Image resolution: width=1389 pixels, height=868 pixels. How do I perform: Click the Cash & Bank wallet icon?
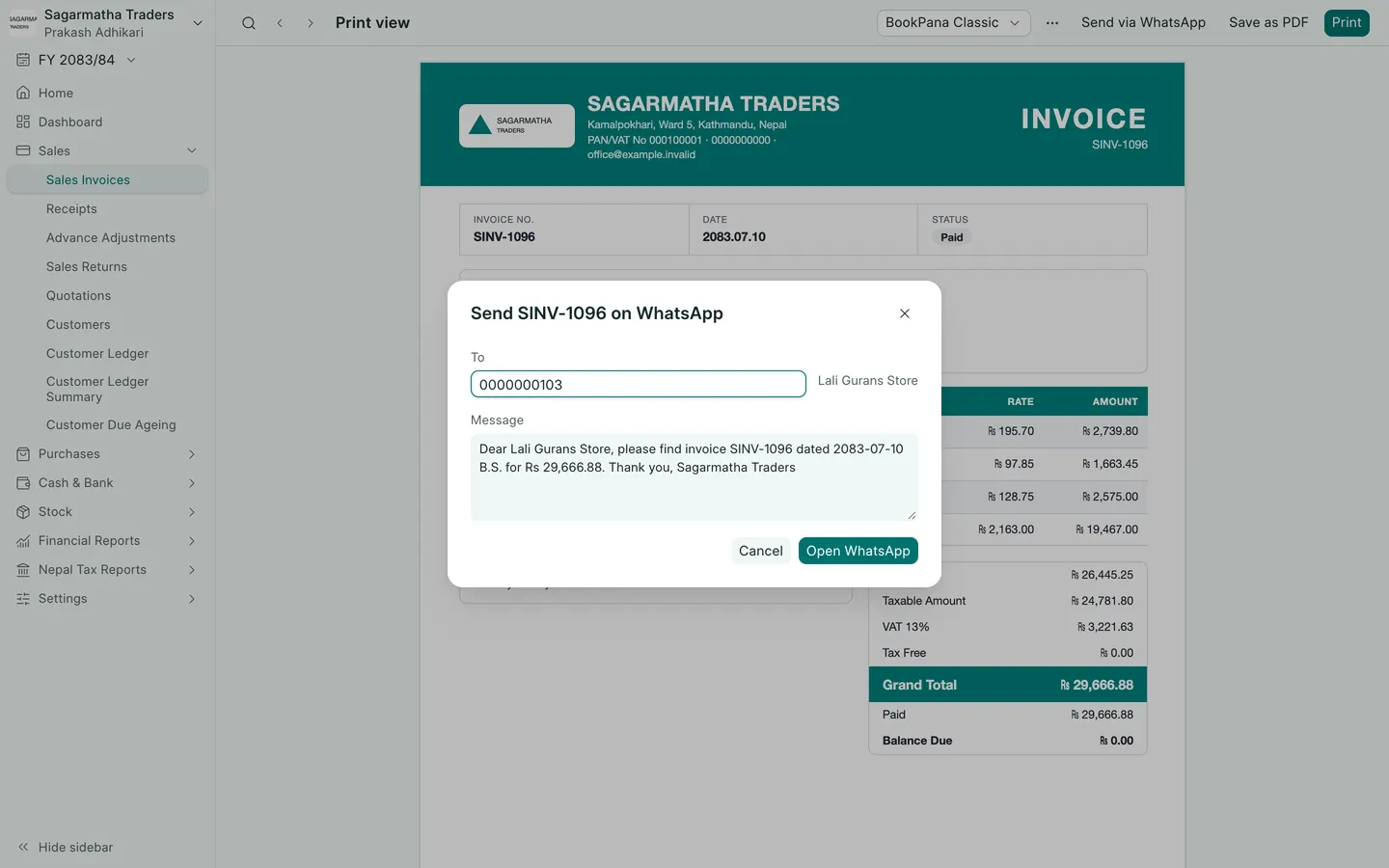click(23, 483)
